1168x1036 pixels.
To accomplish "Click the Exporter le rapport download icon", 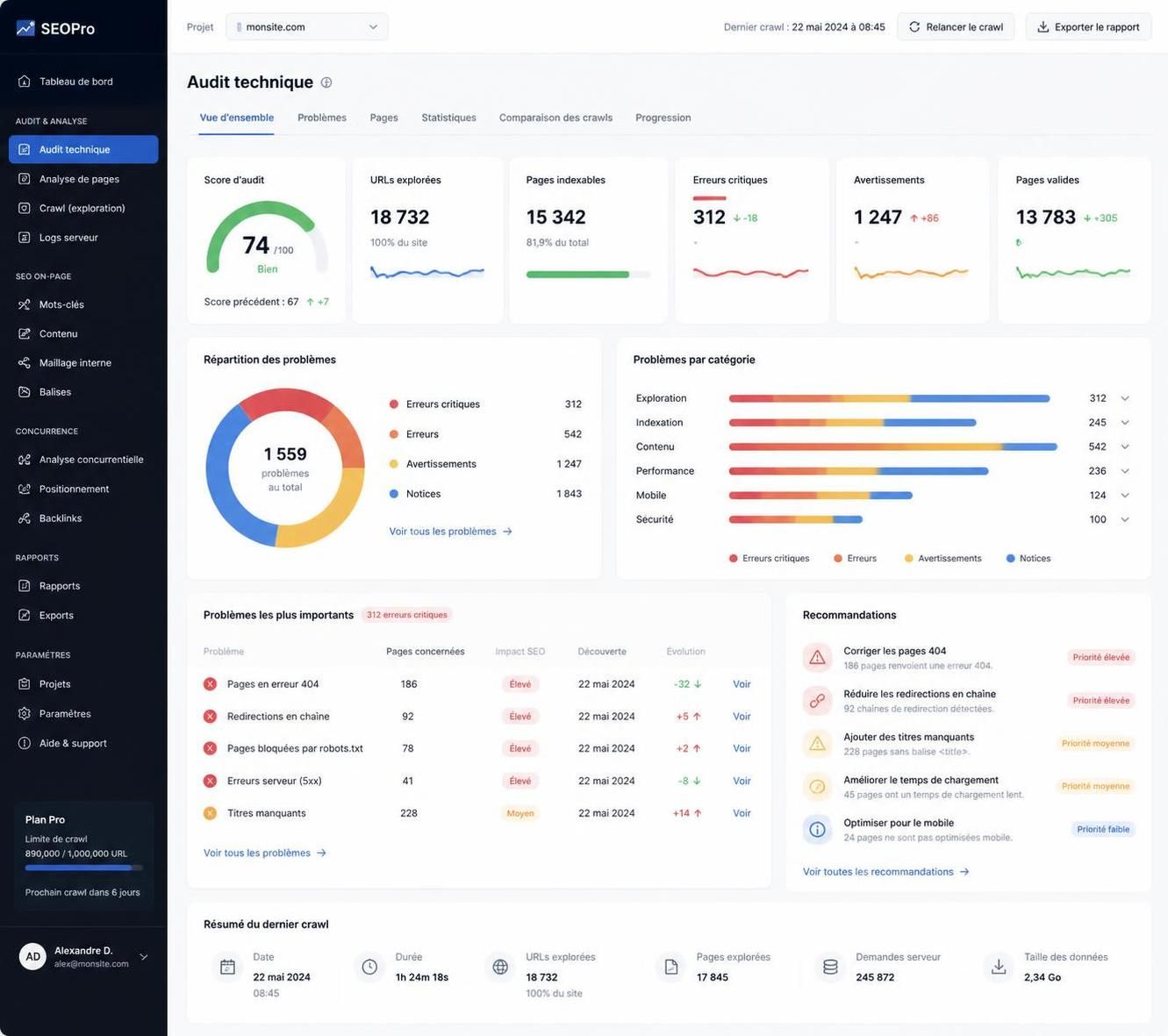I will tap(1043, 27).
